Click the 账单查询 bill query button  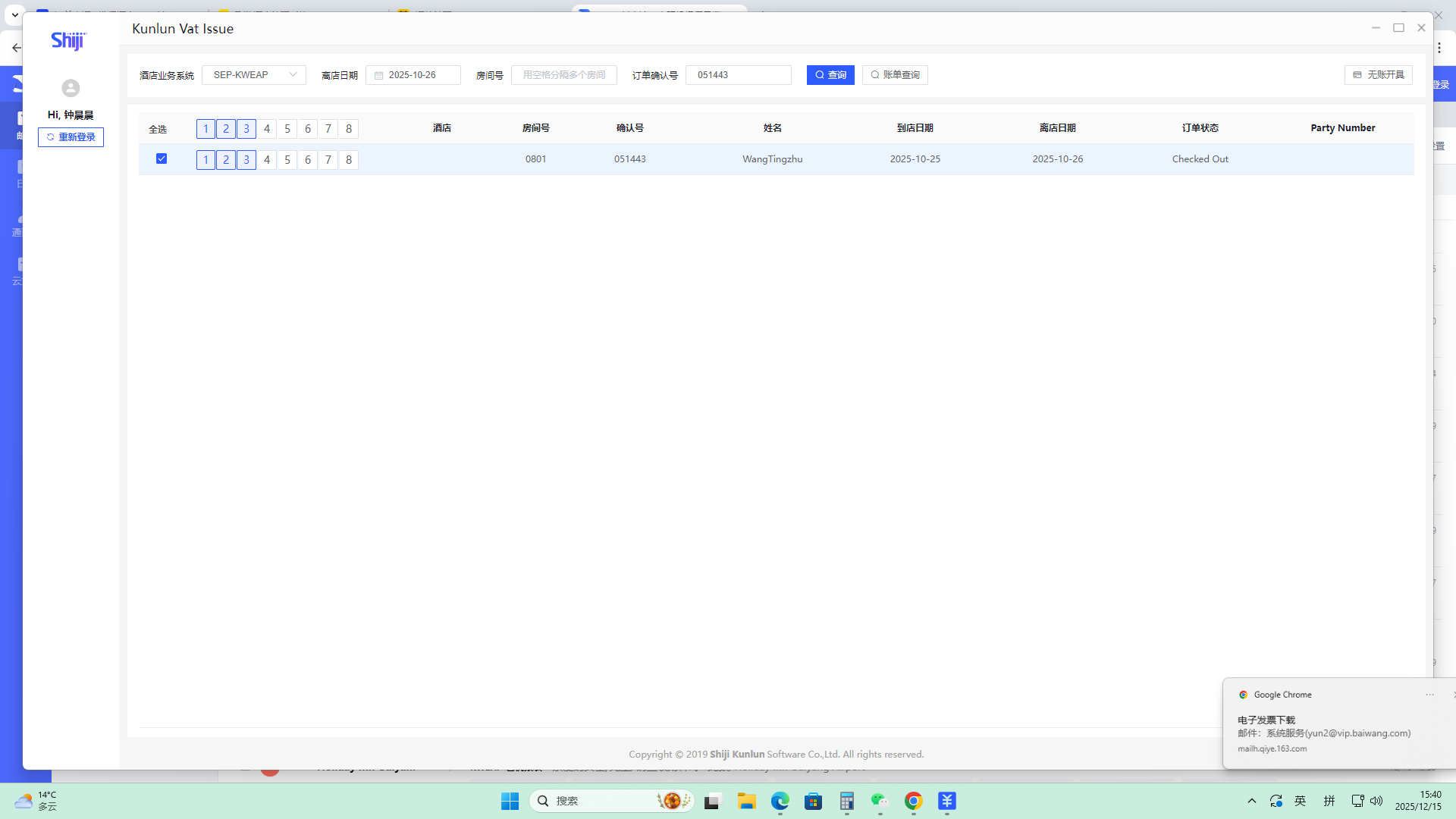[x=895, y=75]
